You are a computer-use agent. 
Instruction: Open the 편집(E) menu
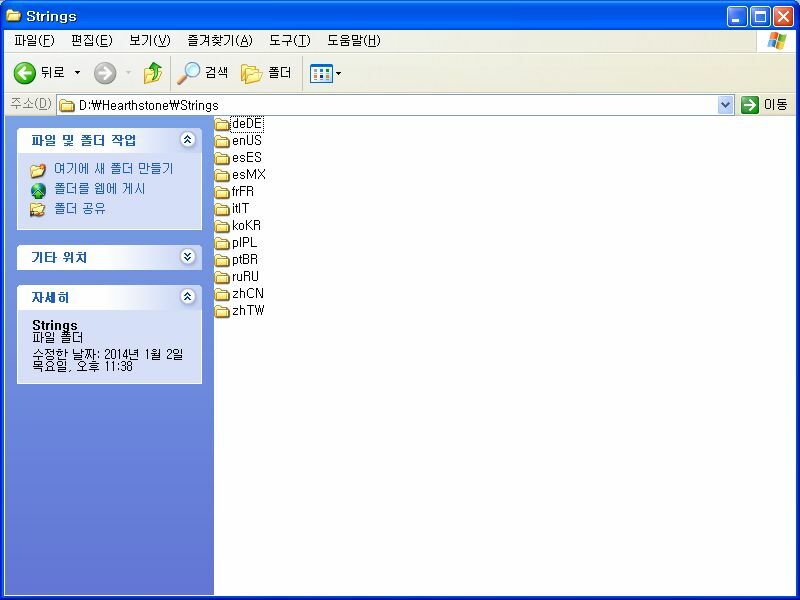point(91,40)
